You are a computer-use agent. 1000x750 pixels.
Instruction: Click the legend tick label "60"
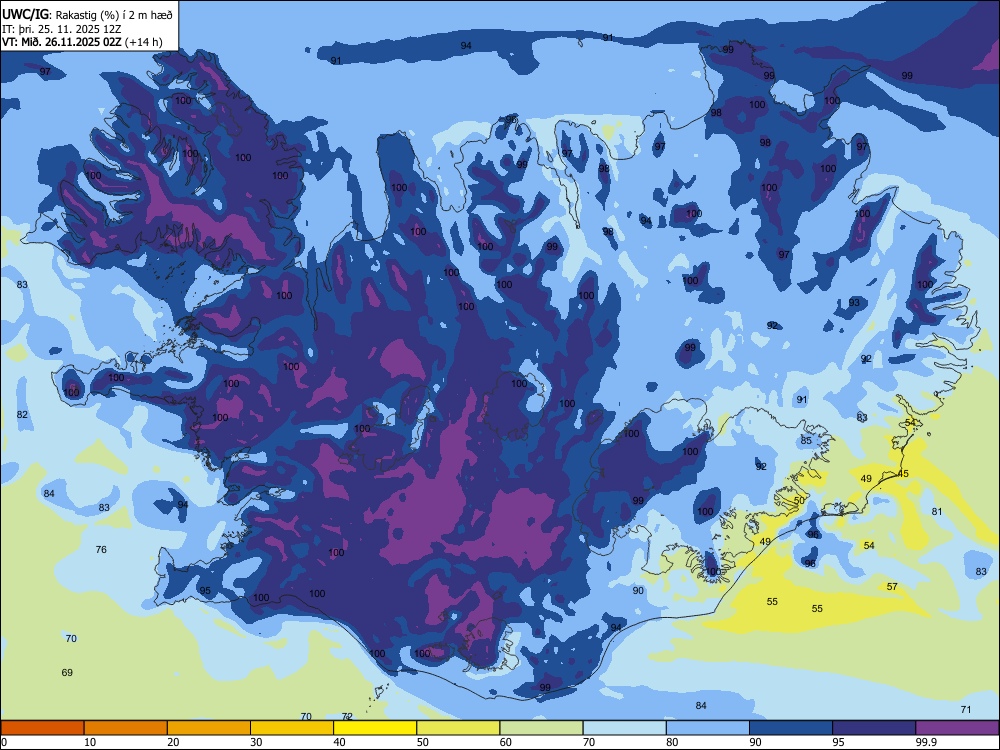tap(506, 742)
